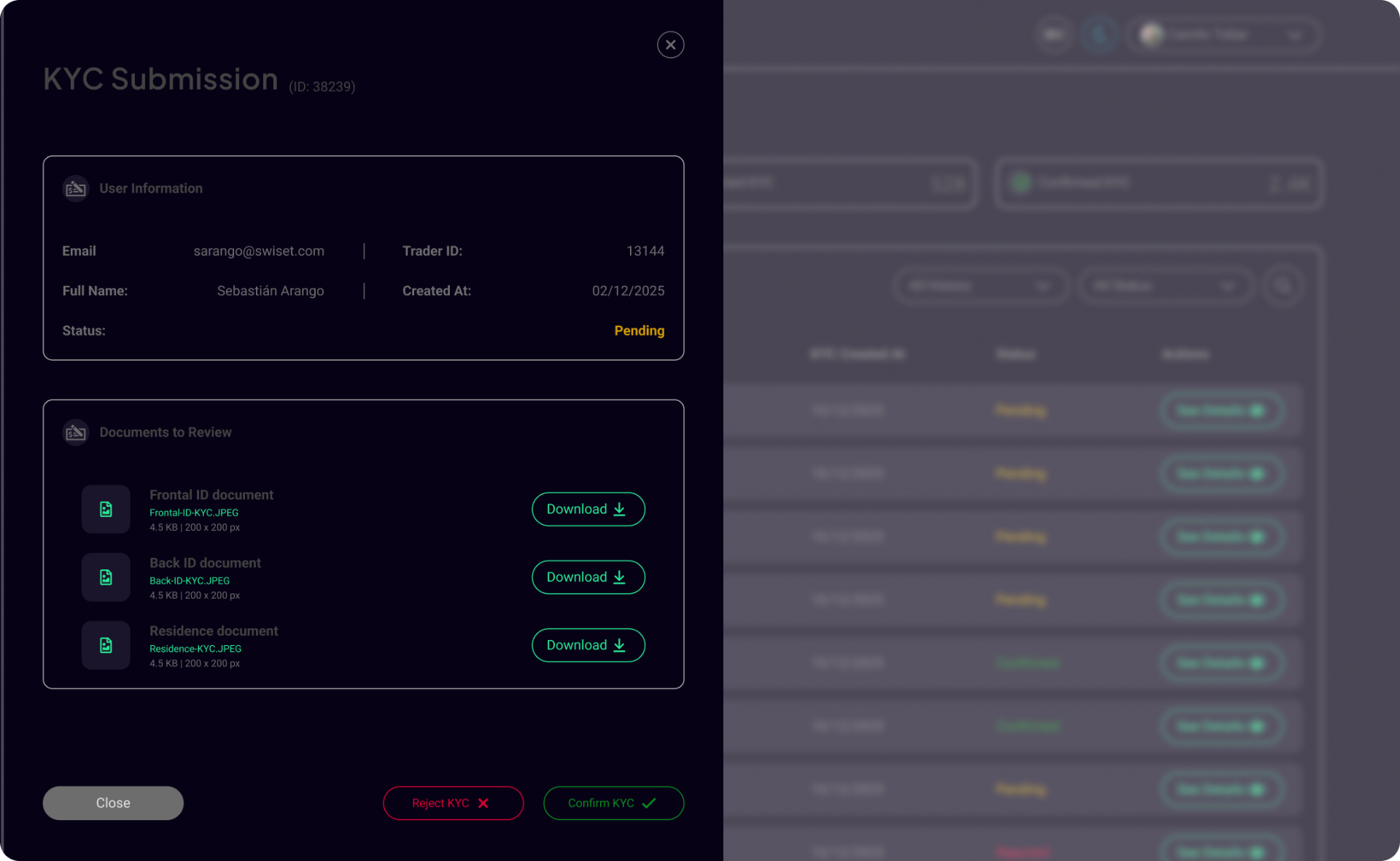Screen dimensions: 1400x861
Task: Click the Back ID document file icon
Action: click(x=106, y=577)
